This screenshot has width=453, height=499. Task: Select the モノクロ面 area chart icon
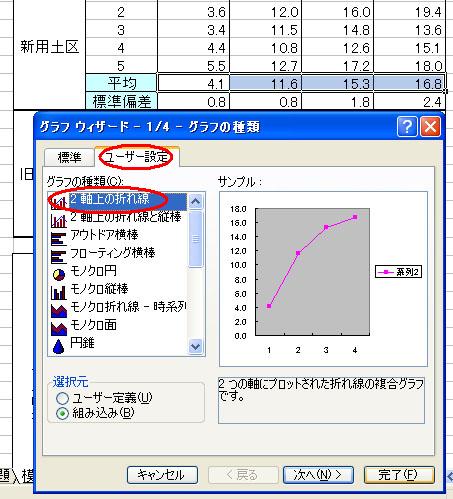[x=59, y=328]
